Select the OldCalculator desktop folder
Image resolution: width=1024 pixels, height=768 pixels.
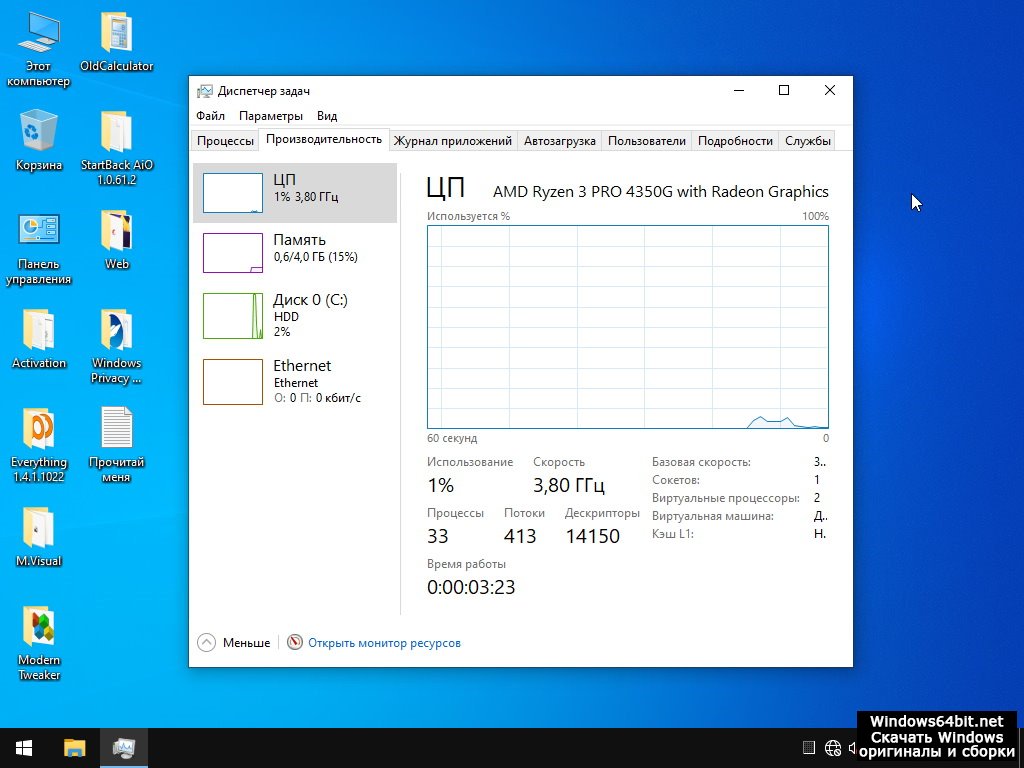tap(116, 42)
